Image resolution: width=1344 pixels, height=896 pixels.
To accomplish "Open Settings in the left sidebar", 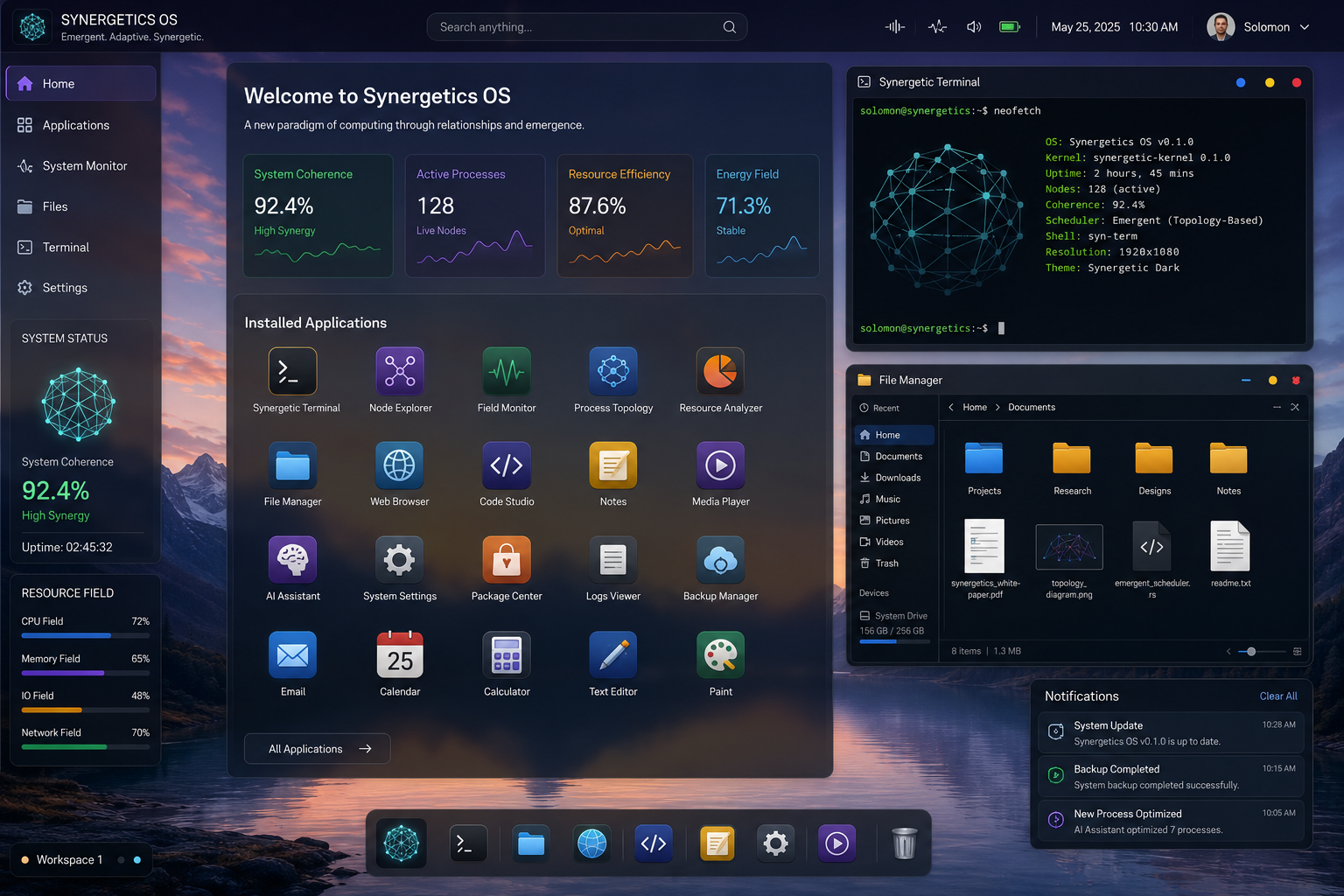I will pyautogui.click(x=80, y=287).
